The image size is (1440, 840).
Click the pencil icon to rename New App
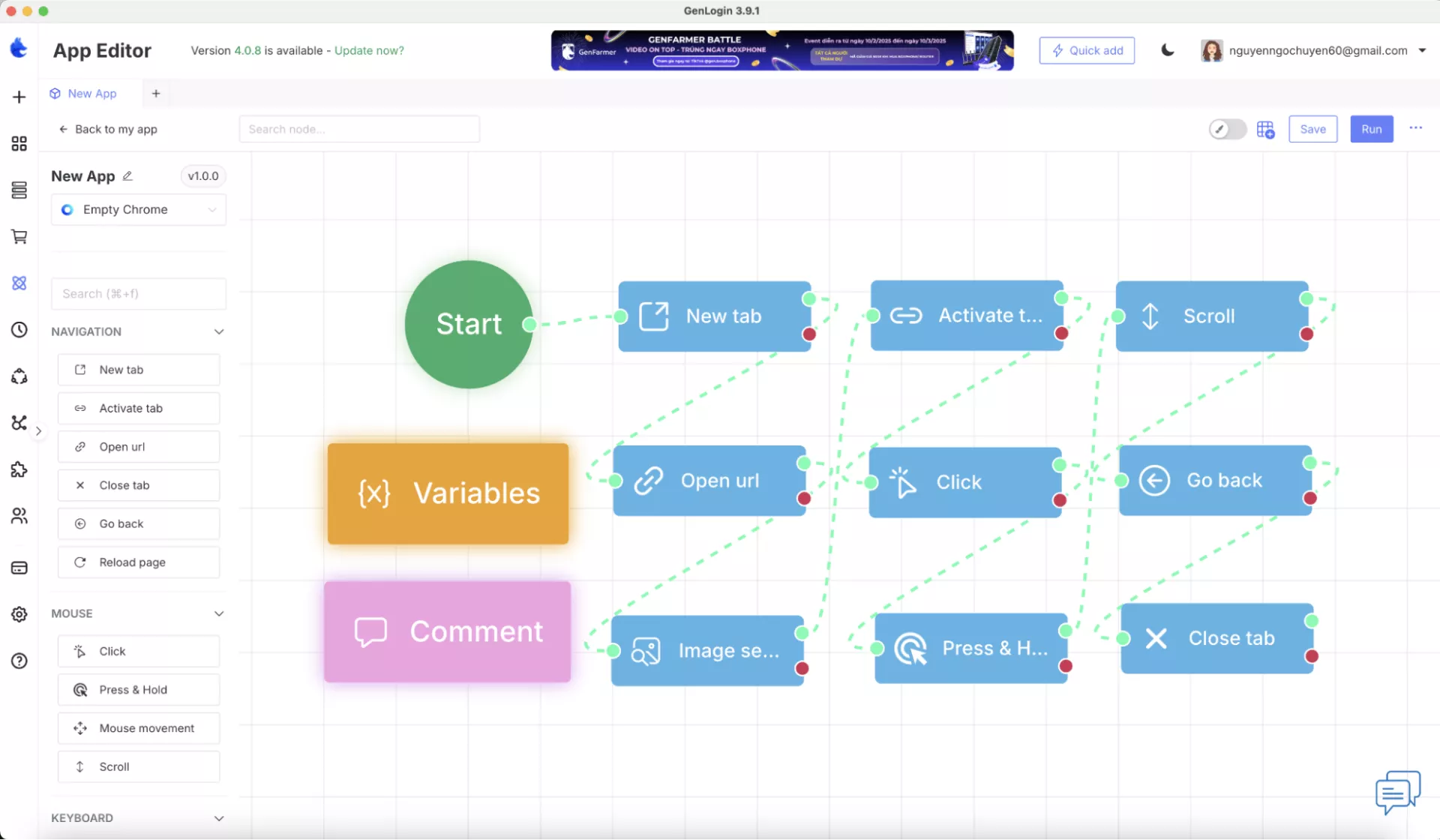tap(127, 176)
